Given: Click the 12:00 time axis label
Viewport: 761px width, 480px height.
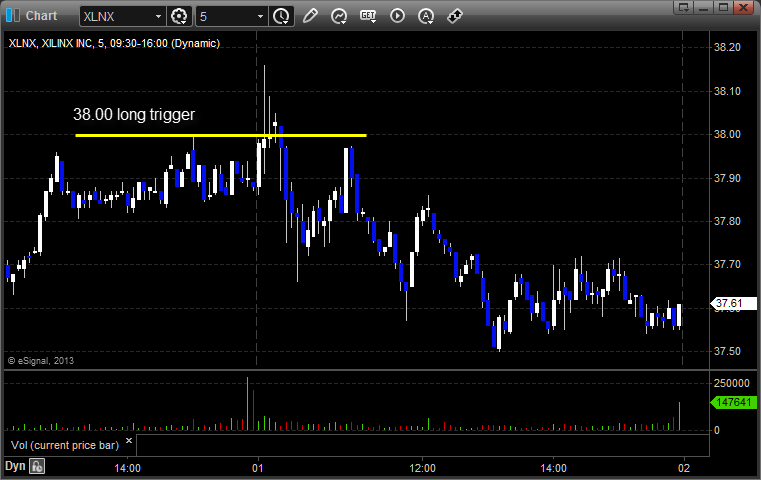Looking at the screenshot, I should (x=422, y=468).
